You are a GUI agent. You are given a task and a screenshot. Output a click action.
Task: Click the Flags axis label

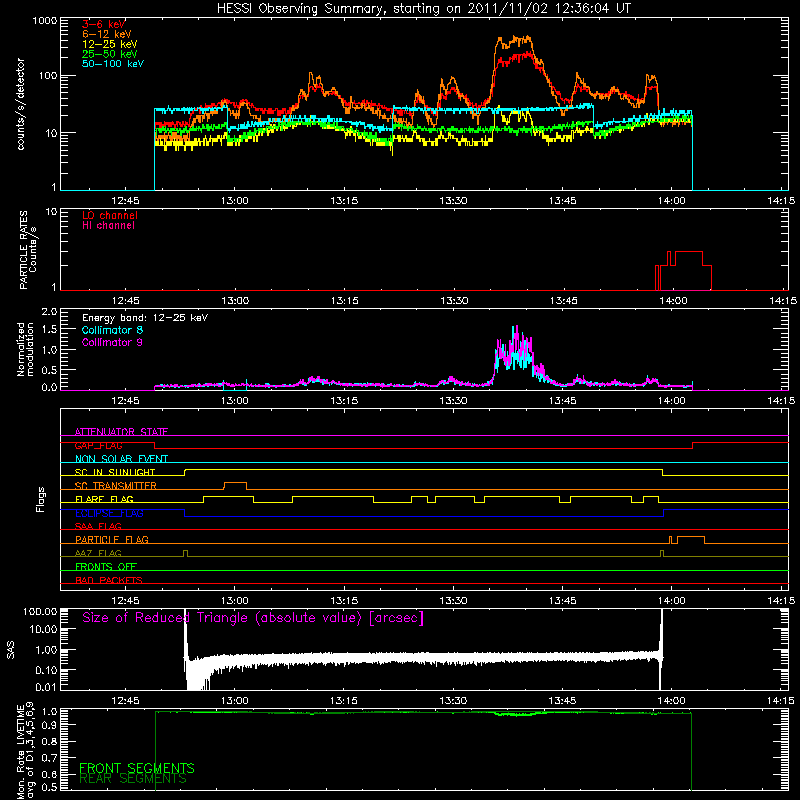coord(41,499)
